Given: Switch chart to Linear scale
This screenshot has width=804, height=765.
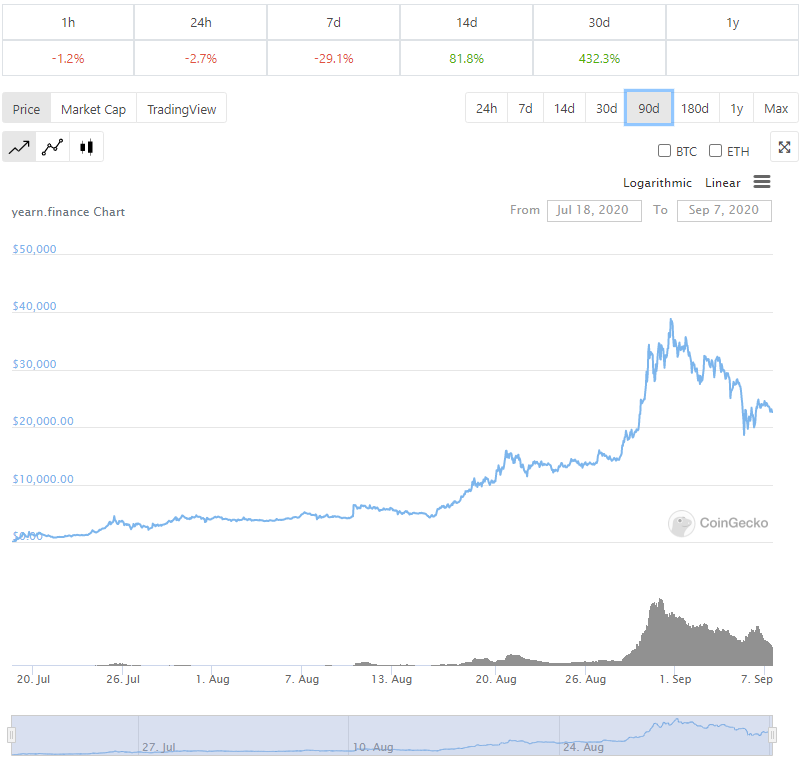Looking at the screenshot, I should point(722,183).
